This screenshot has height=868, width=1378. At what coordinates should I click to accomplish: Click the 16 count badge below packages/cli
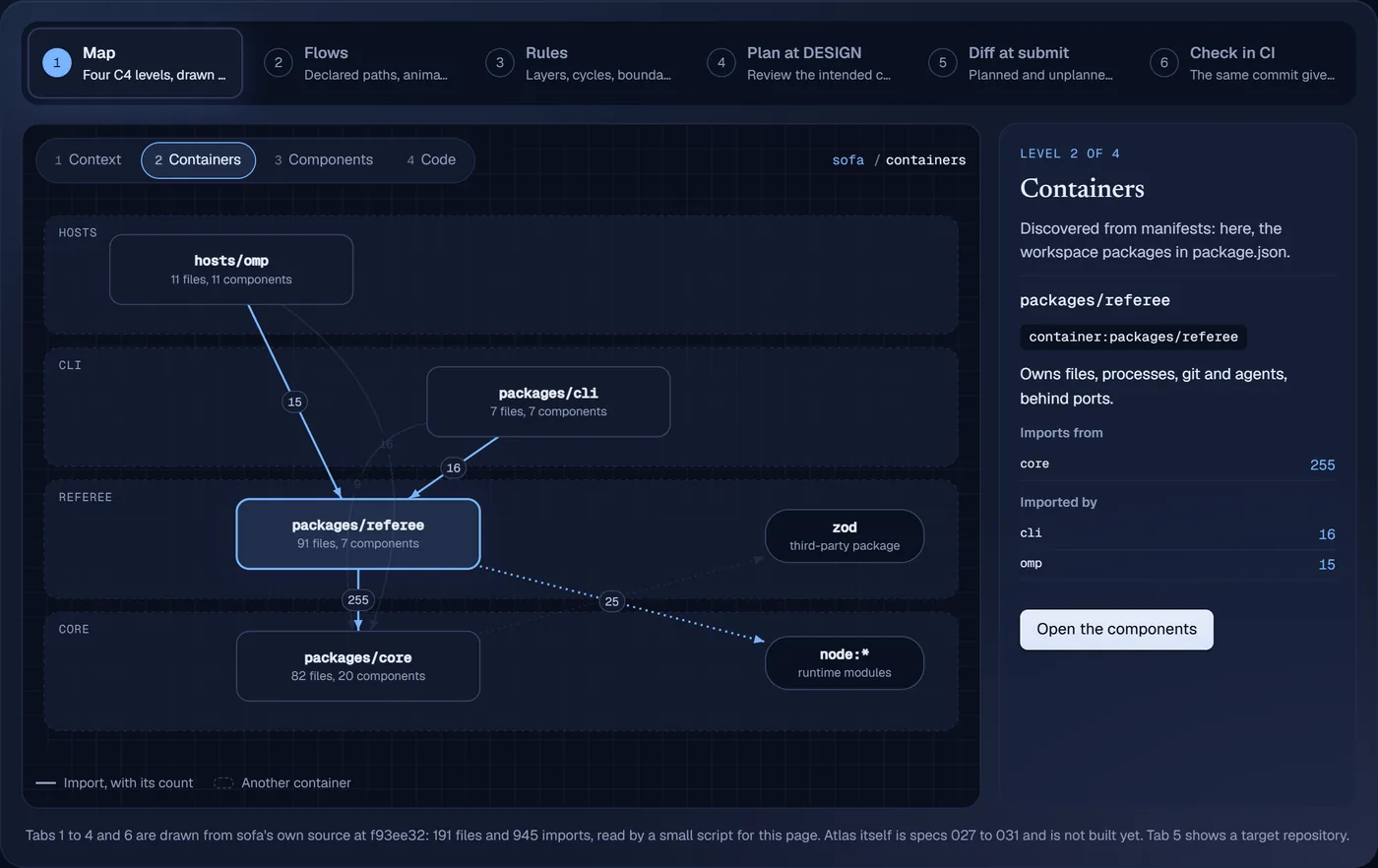453,467
